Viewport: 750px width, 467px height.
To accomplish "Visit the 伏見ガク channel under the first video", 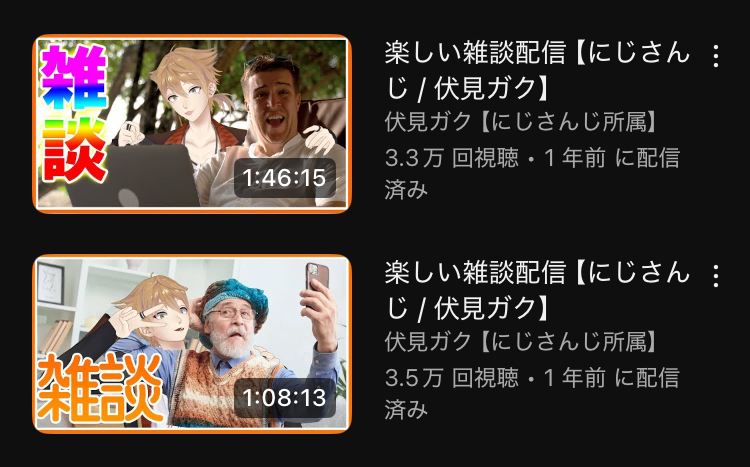I will pos(522,122).
